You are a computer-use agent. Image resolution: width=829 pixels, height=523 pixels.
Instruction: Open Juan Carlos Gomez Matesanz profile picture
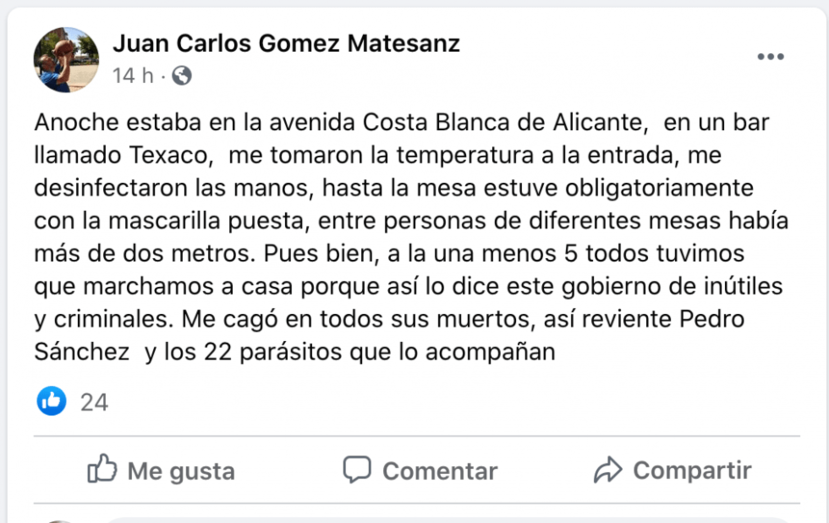67,59
